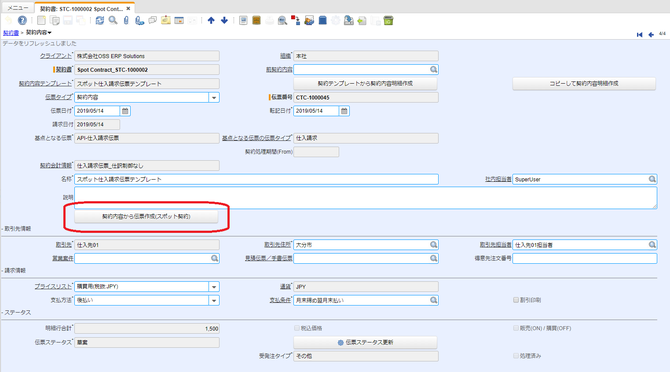Toggle the 販売(ON) / 購買(OFF) checkbox

coord(516,328)
